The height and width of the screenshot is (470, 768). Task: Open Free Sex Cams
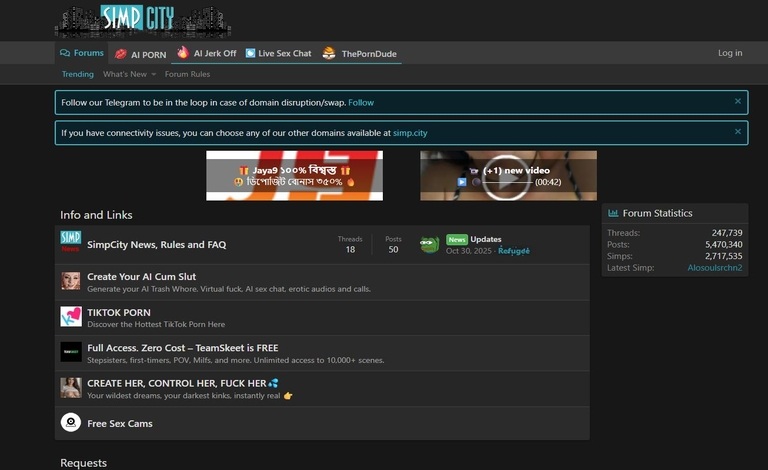click(120, 423)
